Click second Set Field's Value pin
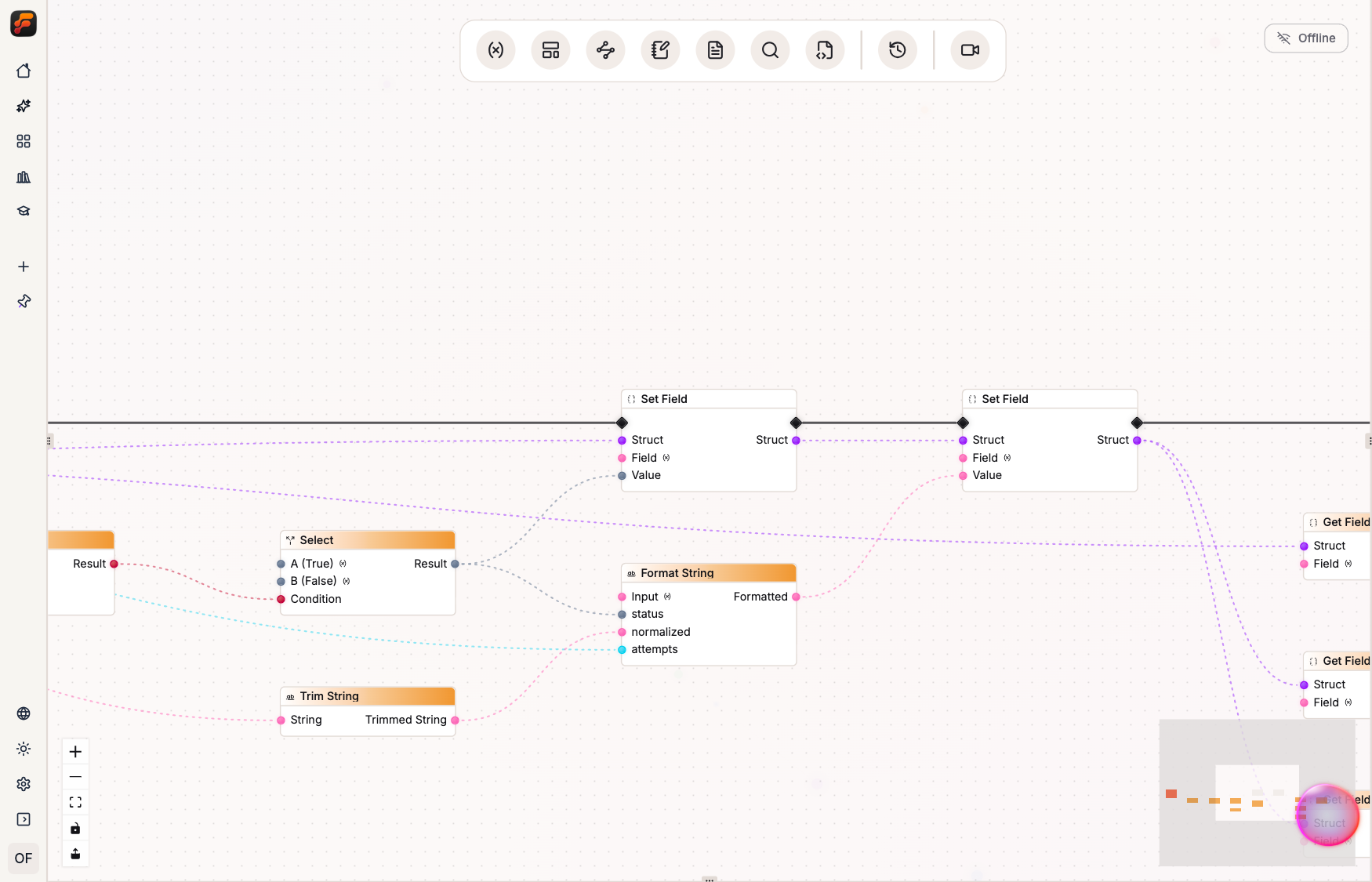Image resolution: width=1372 pixels, height=882 pixels. click(963, 475)
